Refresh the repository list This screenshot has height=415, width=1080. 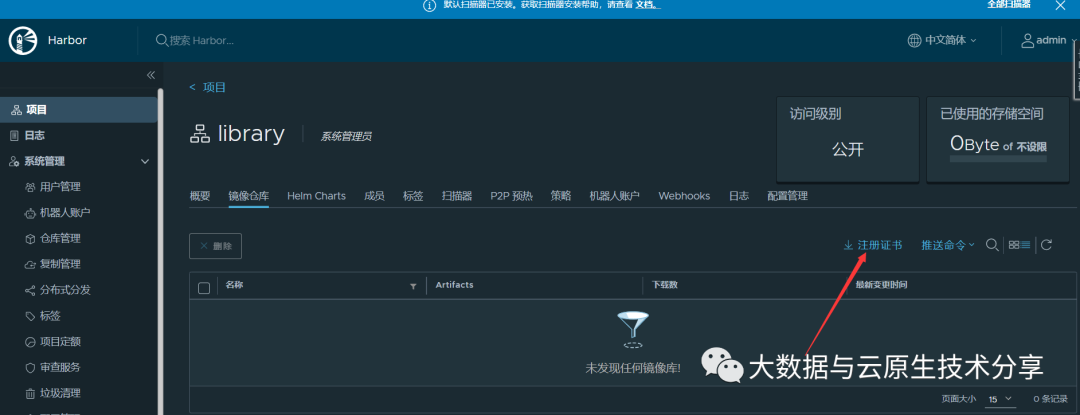pyautogui.click(x=1046, y=245)
